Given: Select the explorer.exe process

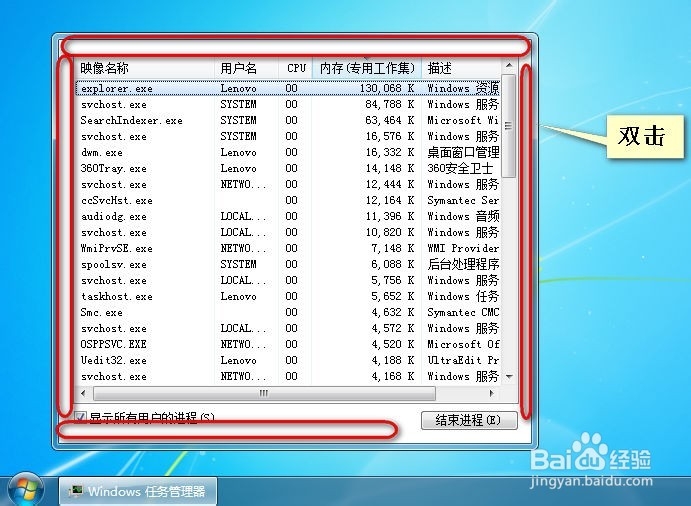Looking at the screenshot, I should (x=288, y=88).
